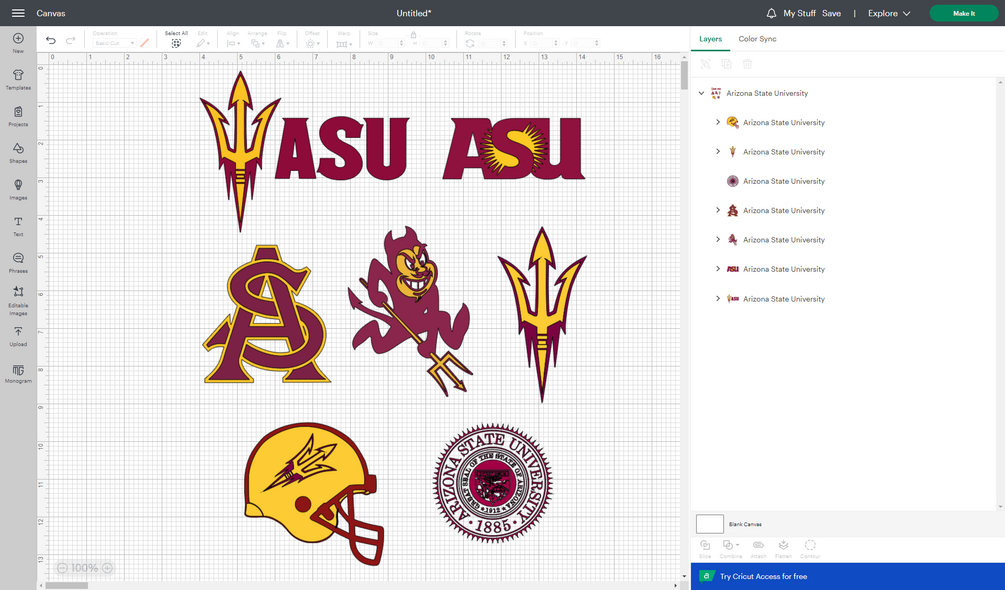Click the Rotate icon in the toolbar
The width and height of the screenshot is (1005, 590).
(470, 43)
